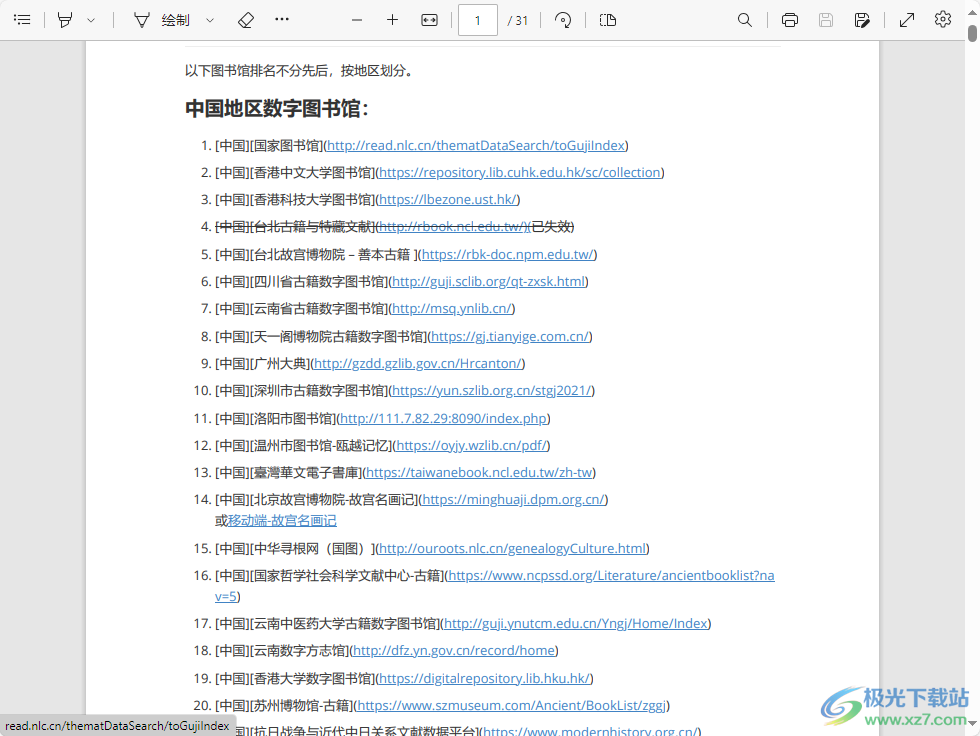Toggle the highlight tool
The width and height of the screenshot is (980, 736).
click(65, 19)
